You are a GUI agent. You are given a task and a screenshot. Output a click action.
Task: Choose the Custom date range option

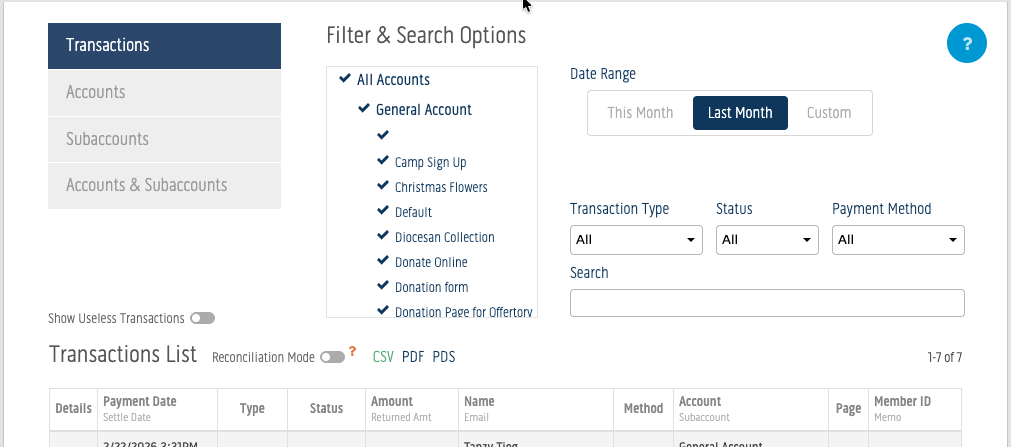(829, 113)
